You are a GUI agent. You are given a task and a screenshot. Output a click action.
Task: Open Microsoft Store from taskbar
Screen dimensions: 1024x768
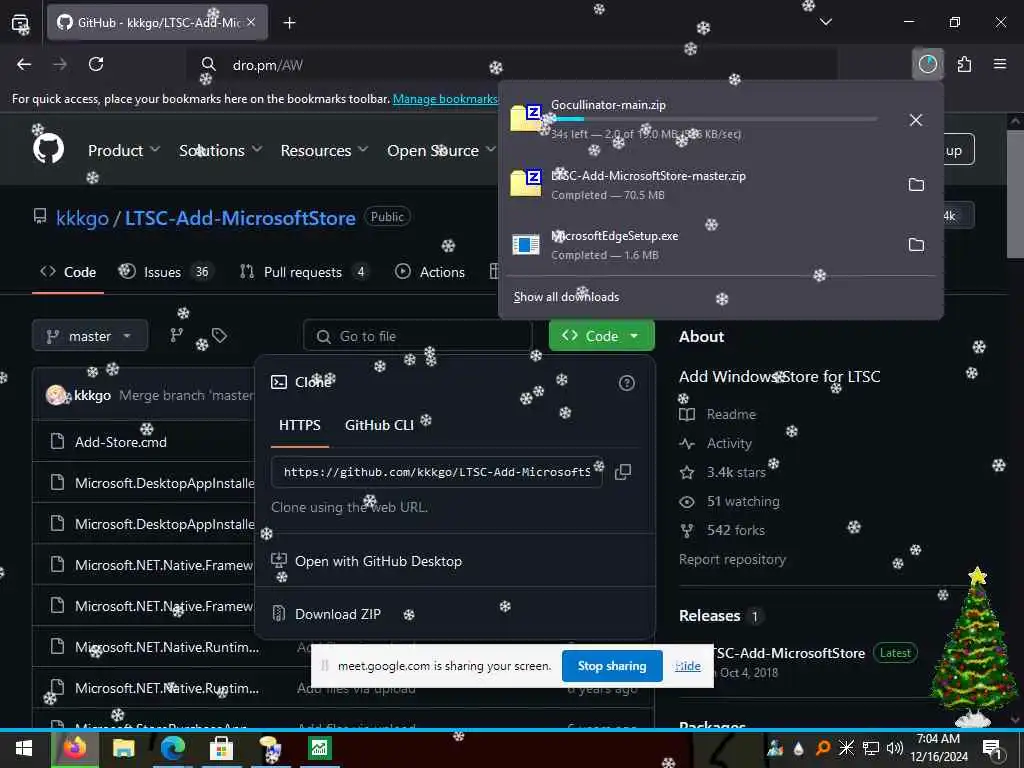221,748
